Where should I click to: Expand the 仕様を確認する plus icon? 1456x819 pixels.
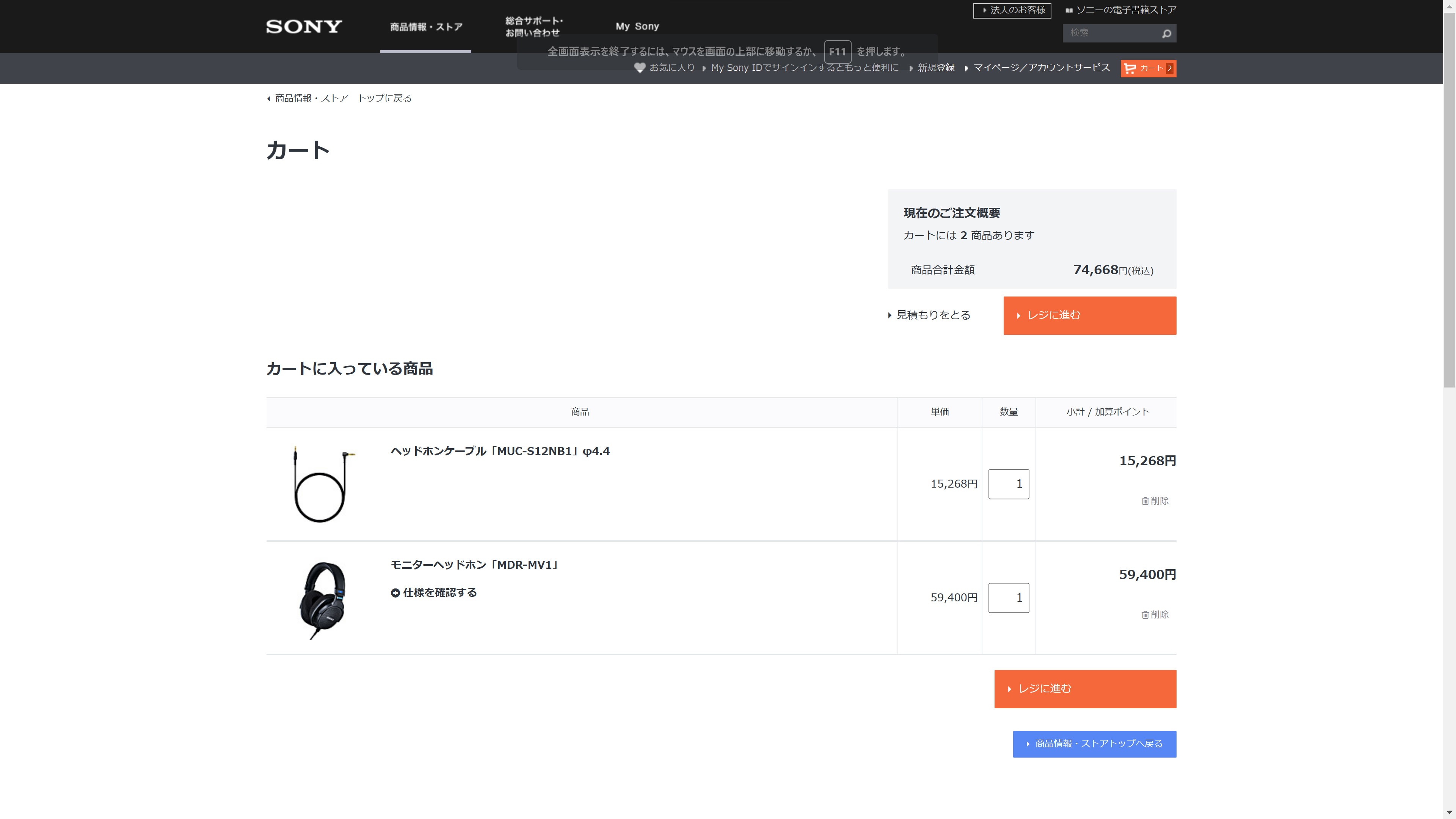[x=395, y=593]
